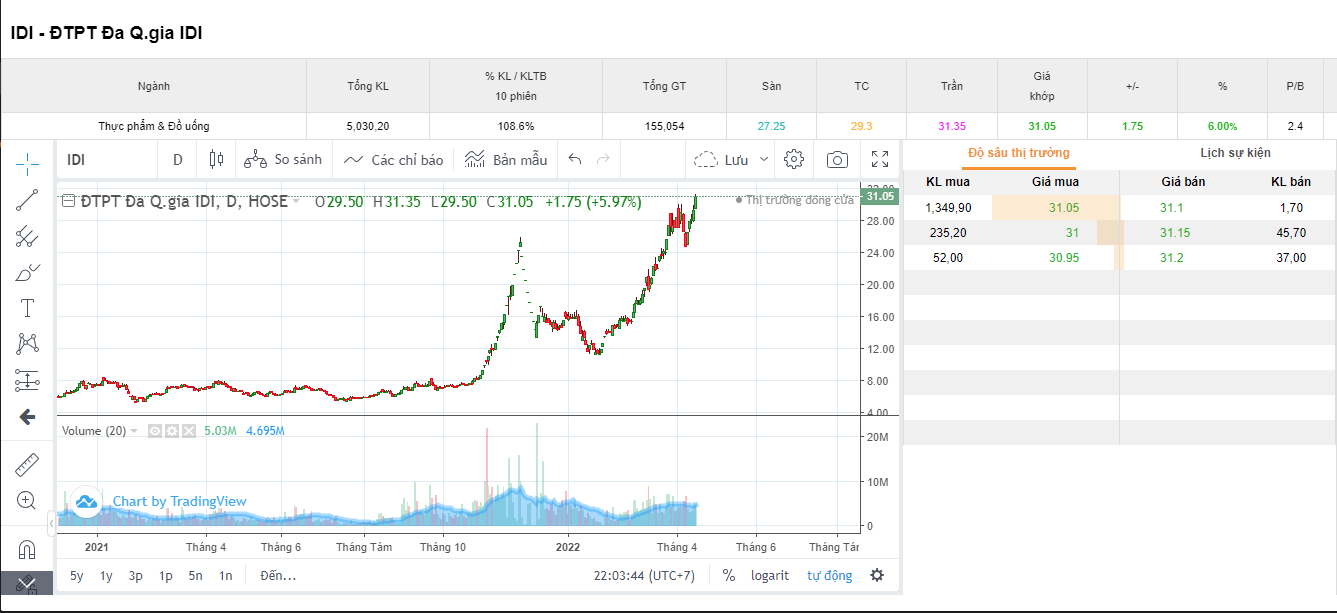Select the Độ sâu thị trường tab
Image resolution: width=1337 pixels, height=613 pixels.
pyautogui.click(x=1019, y=153)
